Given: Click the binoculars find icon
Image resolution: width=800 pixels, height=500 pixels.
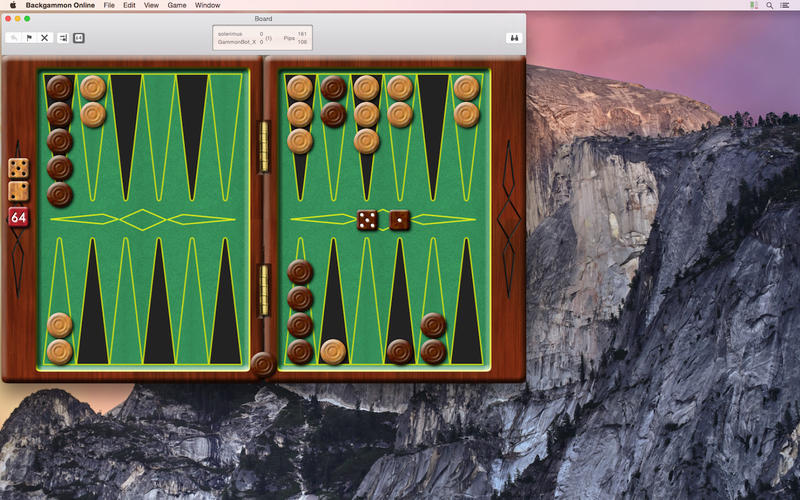Looking at the screenshot, I should coord(514,38).
